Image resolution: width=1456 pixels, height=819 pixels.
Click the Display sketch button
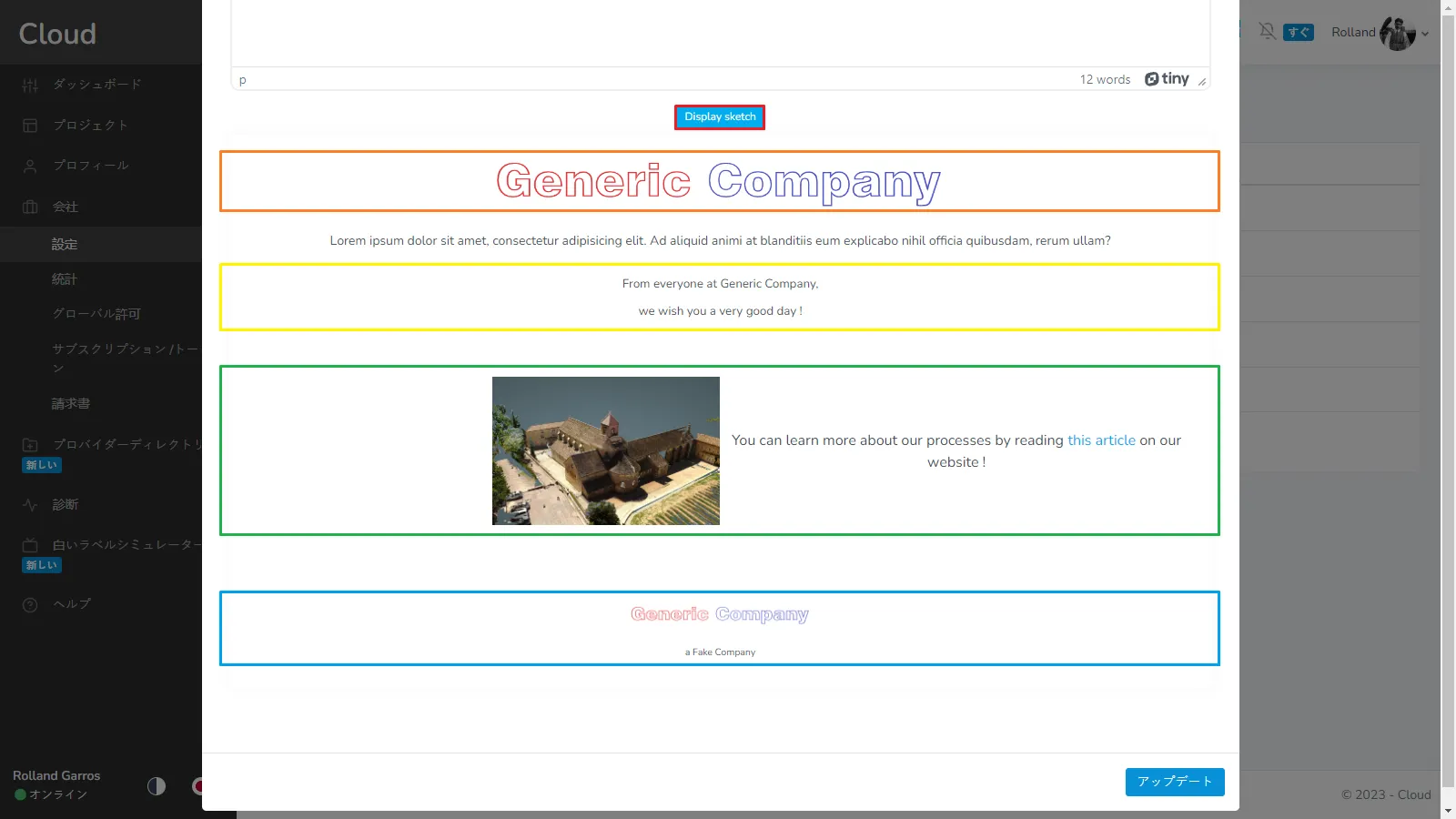(719, 117)
